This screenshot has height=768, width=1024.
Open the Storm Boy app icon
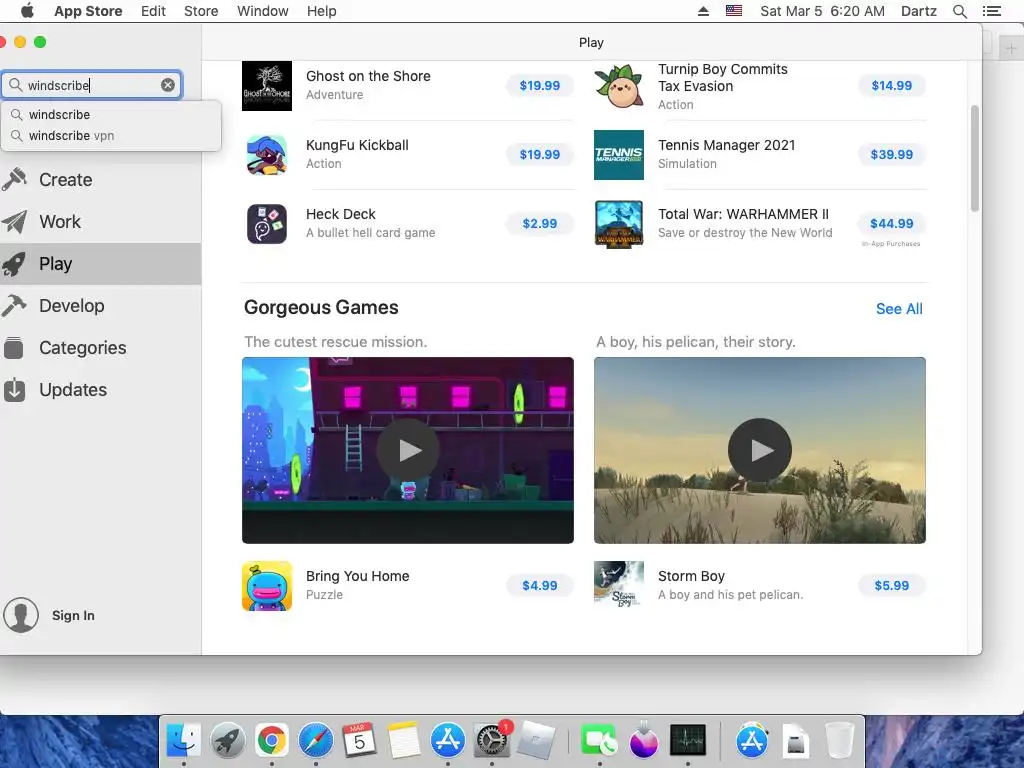coord(618,586)
